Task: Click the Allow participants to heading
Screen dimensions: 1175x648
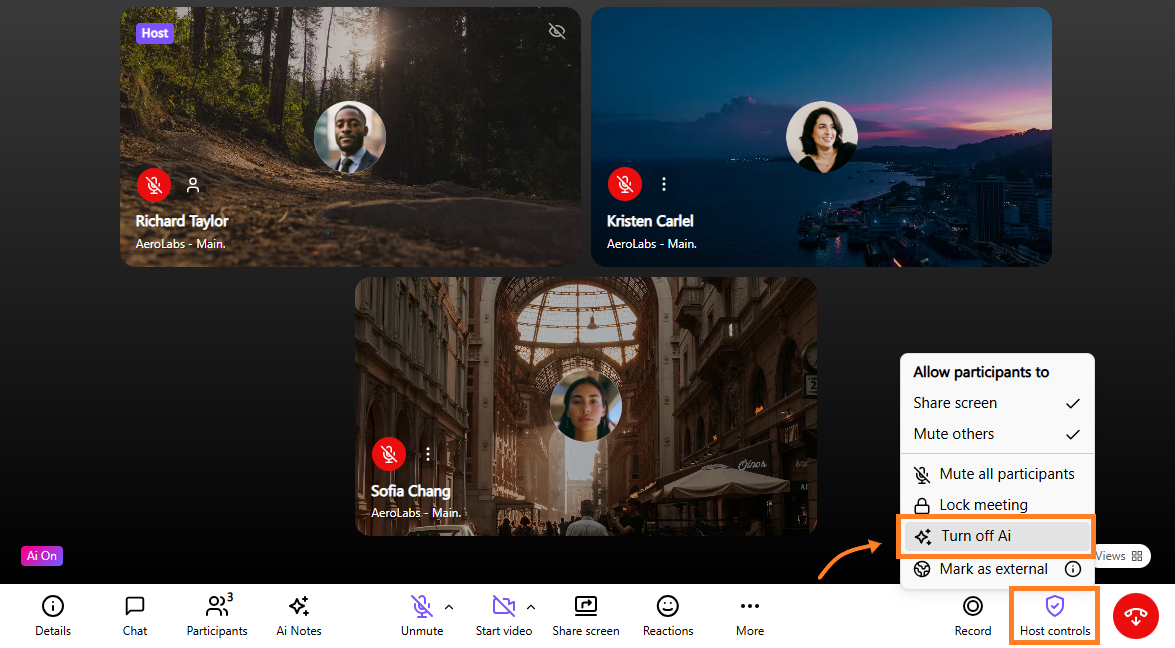Action: [981, 372]
